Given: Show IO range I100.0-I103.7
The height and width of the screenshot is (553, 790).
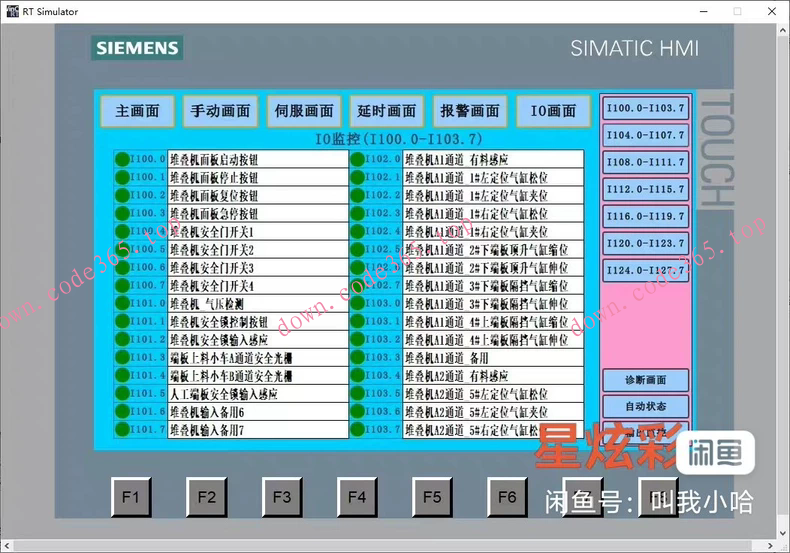Looking at the screenshot, I should [645, 108].
